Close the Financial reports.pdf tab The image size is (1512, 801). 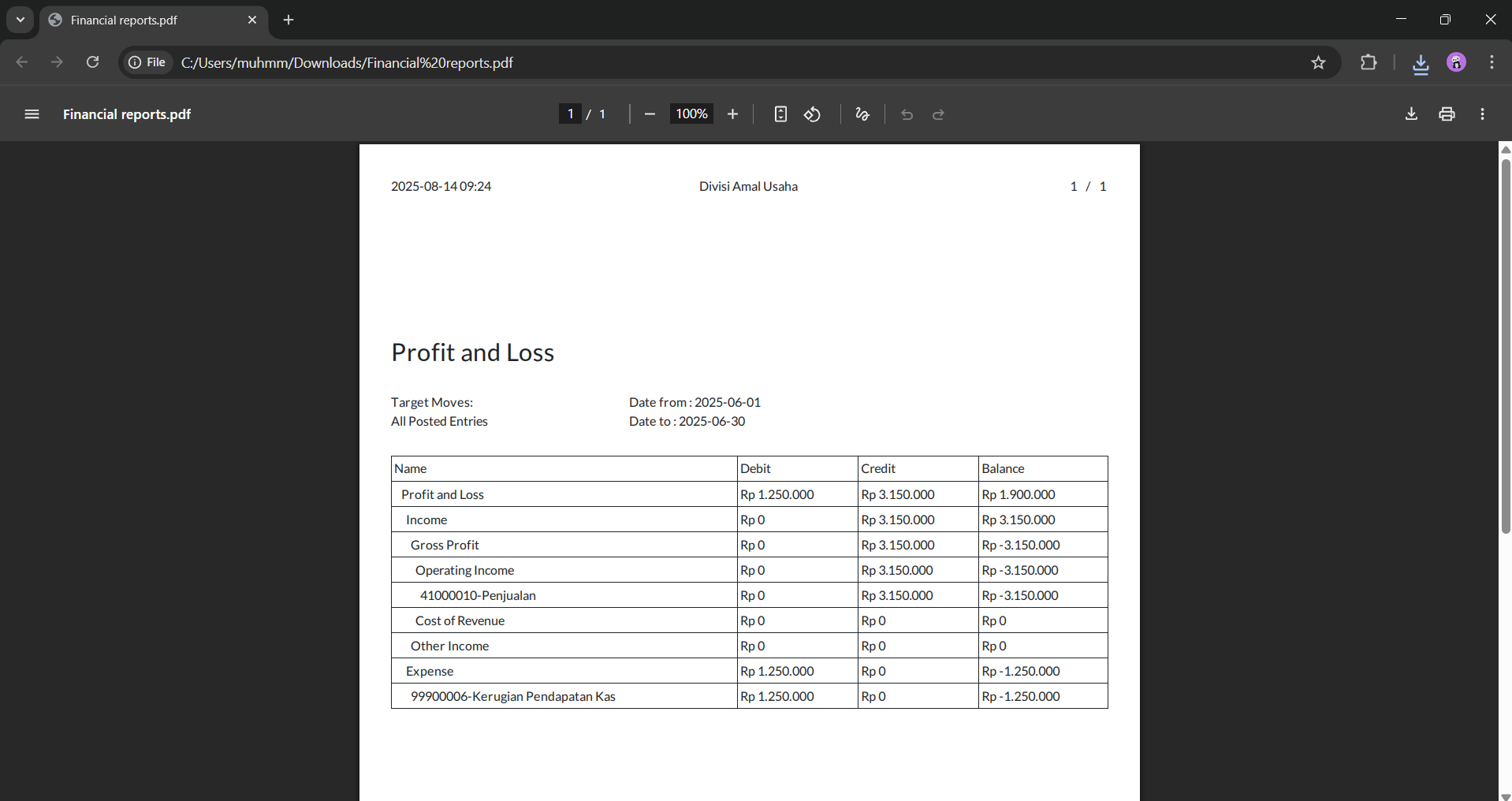pyautogui.click(x=252, y=20)
